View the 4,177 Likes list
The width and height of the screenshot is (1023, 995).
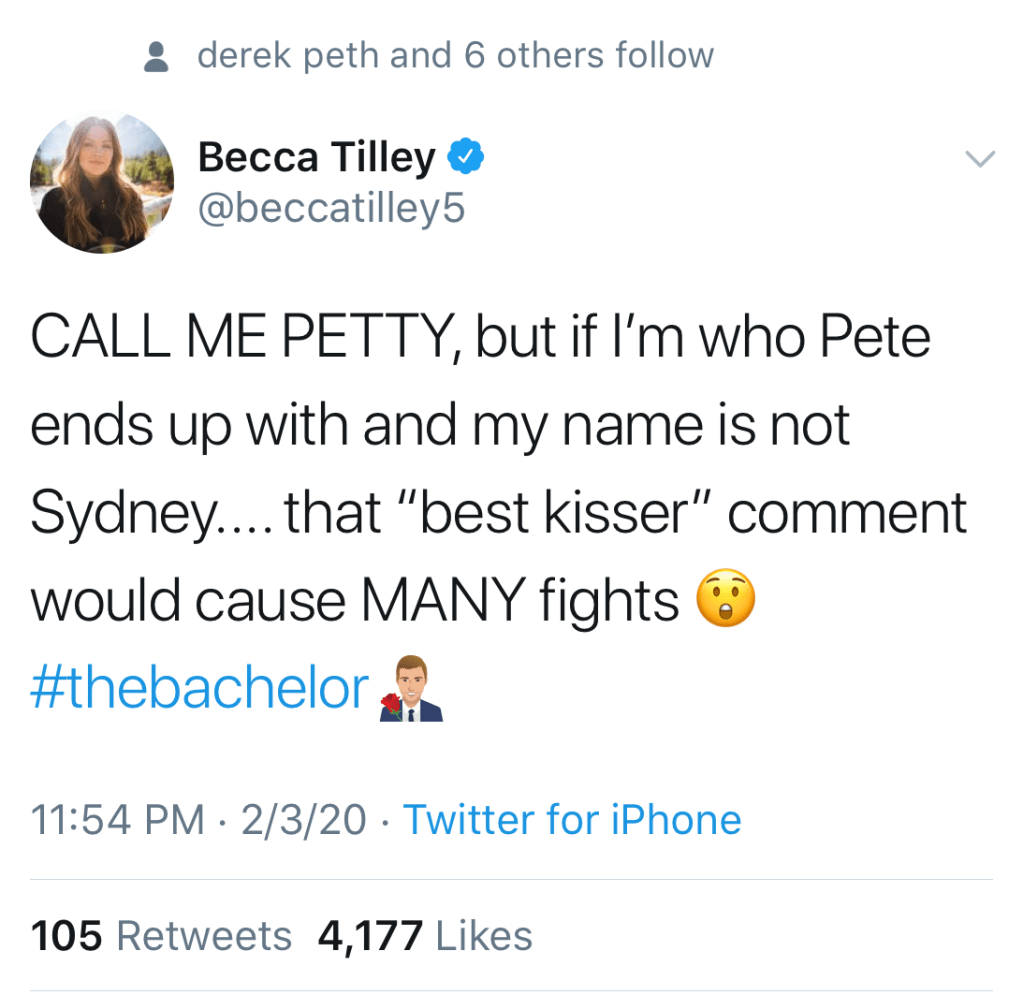425,936
